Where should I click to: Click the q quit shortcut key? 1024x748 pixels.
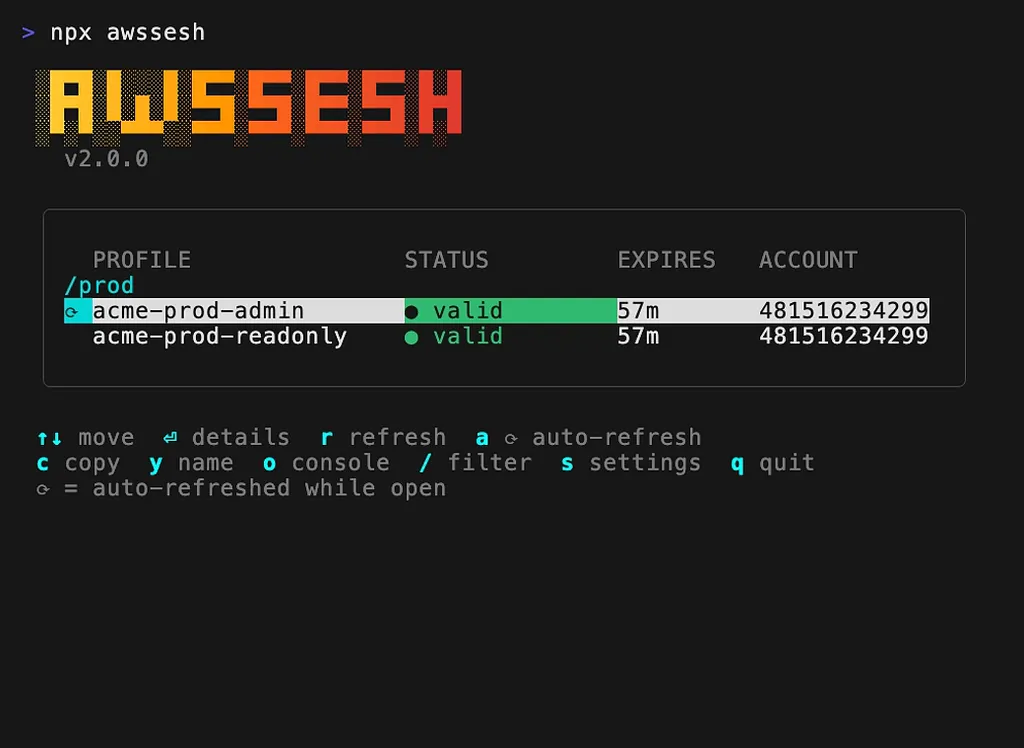coord(737,464)
